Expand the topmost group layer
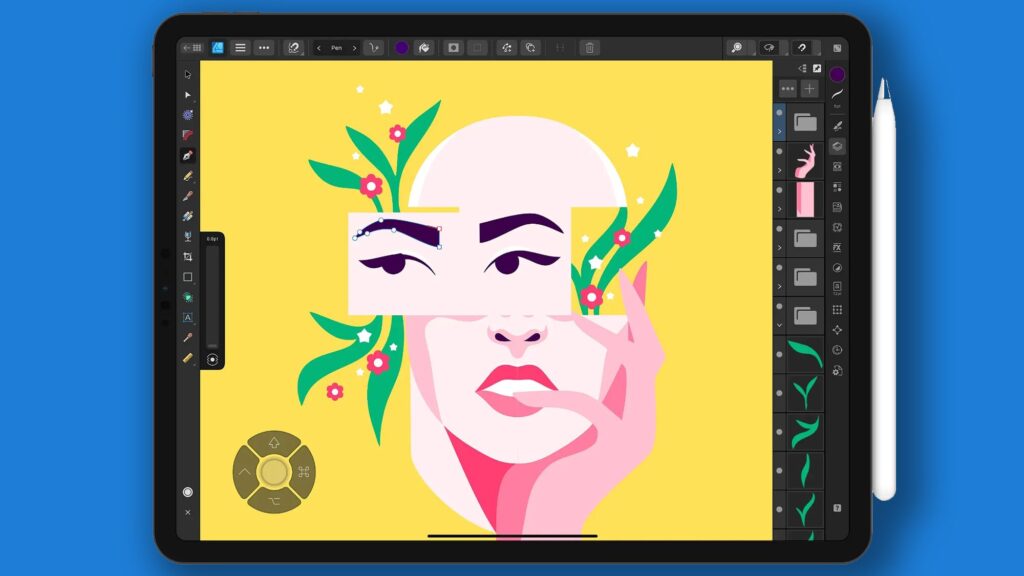This screenshot has width=1024, height=576. [x=780, y=131]
